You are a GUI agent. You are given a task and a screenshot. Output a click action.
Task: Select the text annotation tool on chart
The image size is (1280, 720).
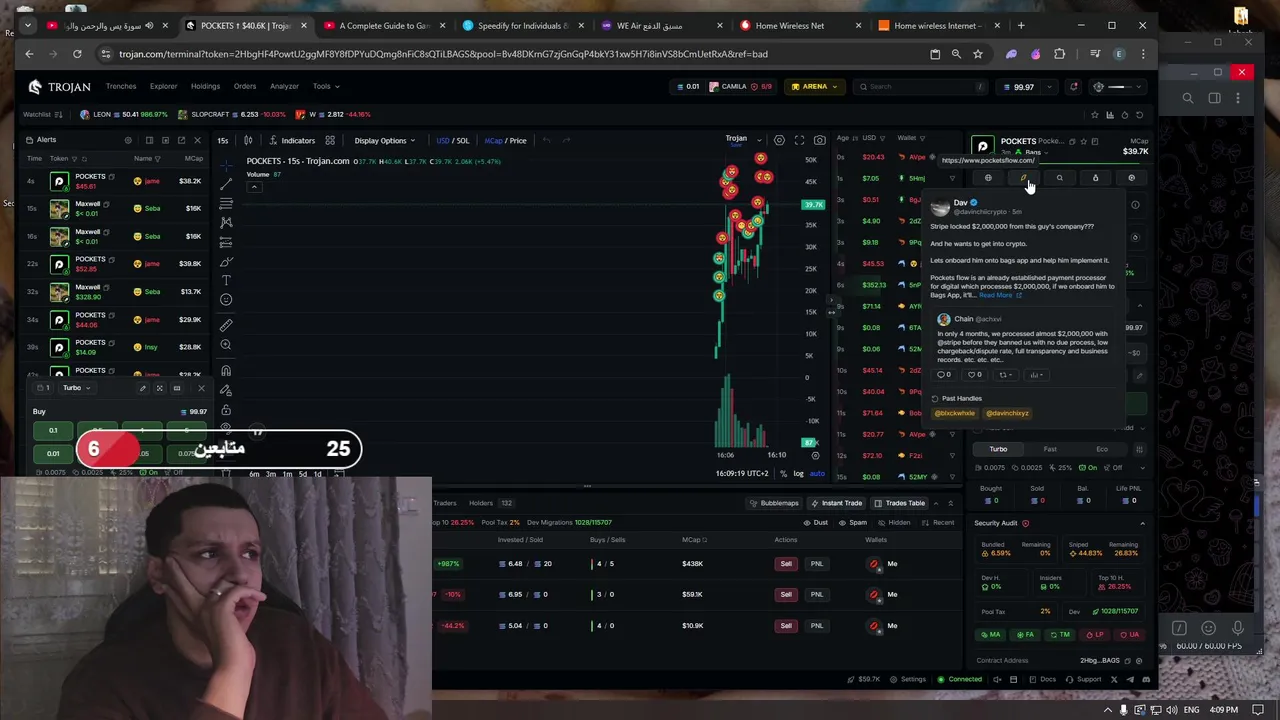click(x=226, y=280)
